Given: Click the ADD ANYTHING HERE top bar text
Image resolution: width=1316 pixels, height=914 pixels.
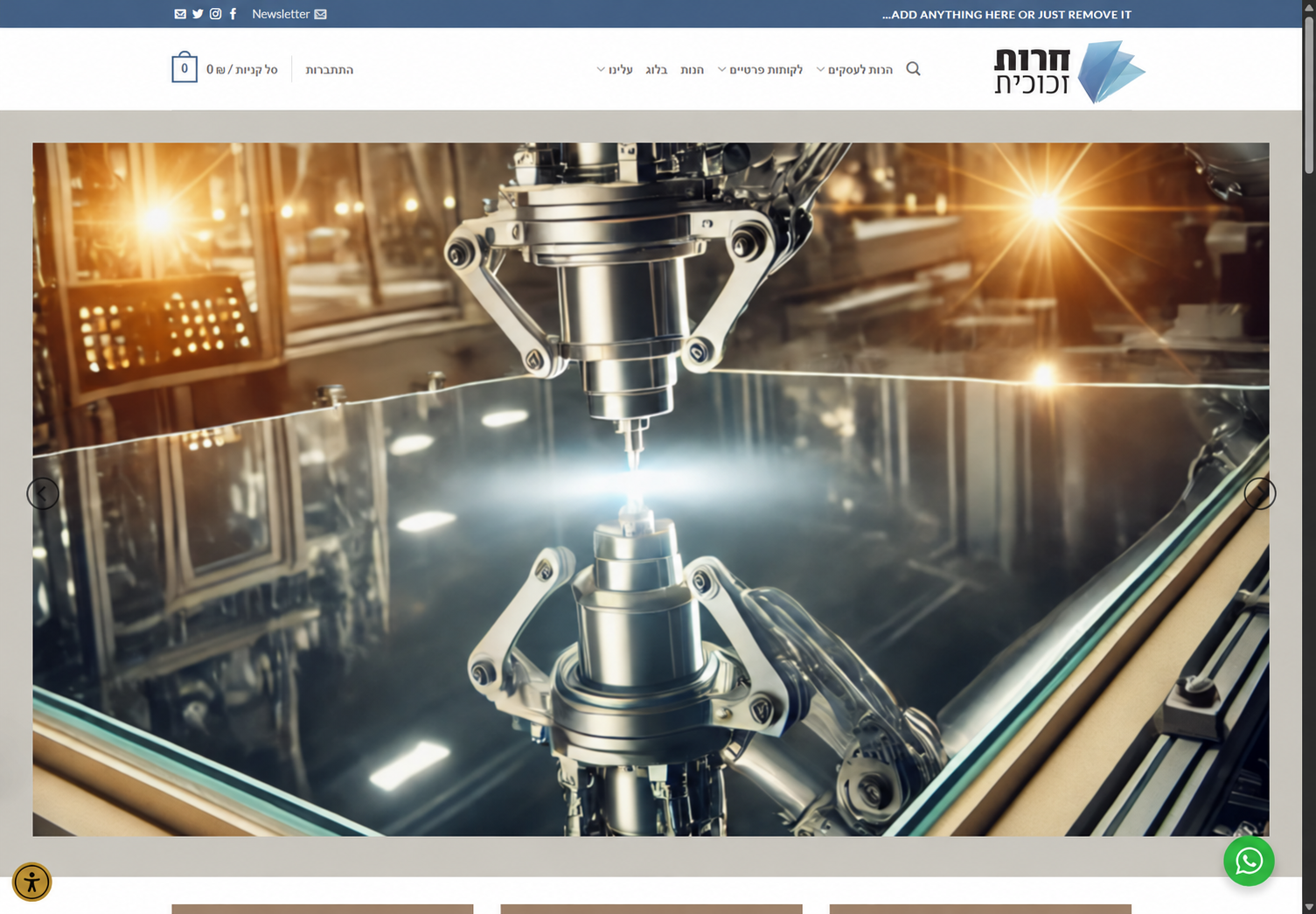Looking at the screenshot, I should [1006, 15].
